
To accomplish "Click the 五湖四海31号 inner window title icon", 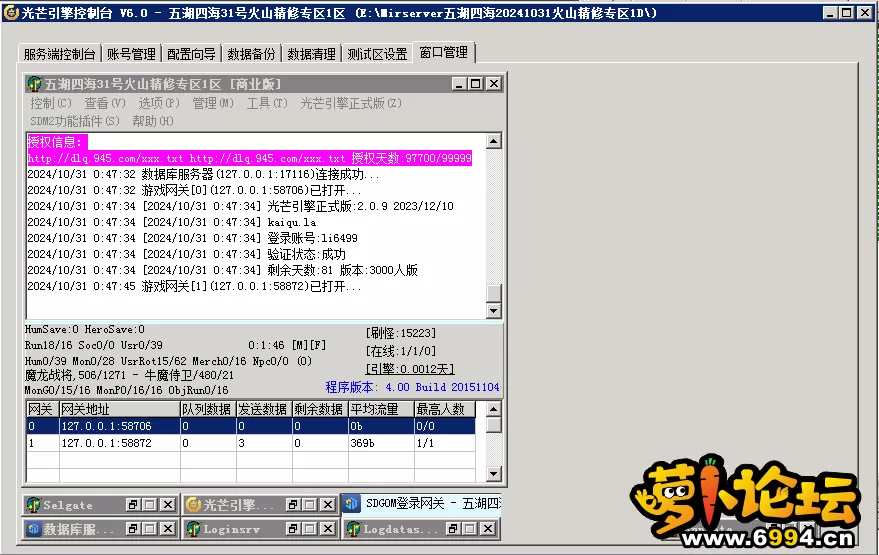I will [35, 84].
